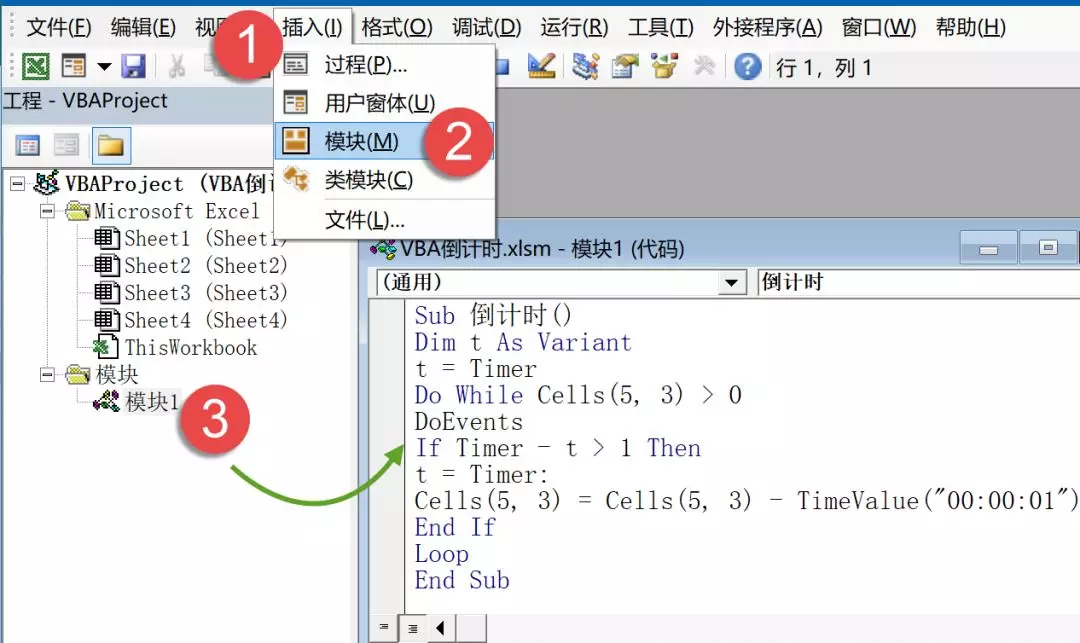The height and width of the screenshot is (643, 1080).
Task: Click the Design Mode icon
Action: point(541,67)
